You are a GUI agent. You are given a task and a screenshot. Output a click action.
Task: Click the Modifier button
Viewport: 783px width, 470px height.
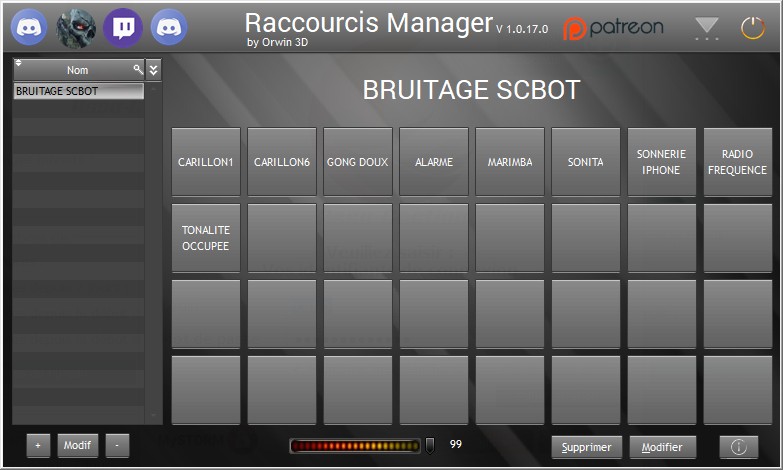pos(662,447)
